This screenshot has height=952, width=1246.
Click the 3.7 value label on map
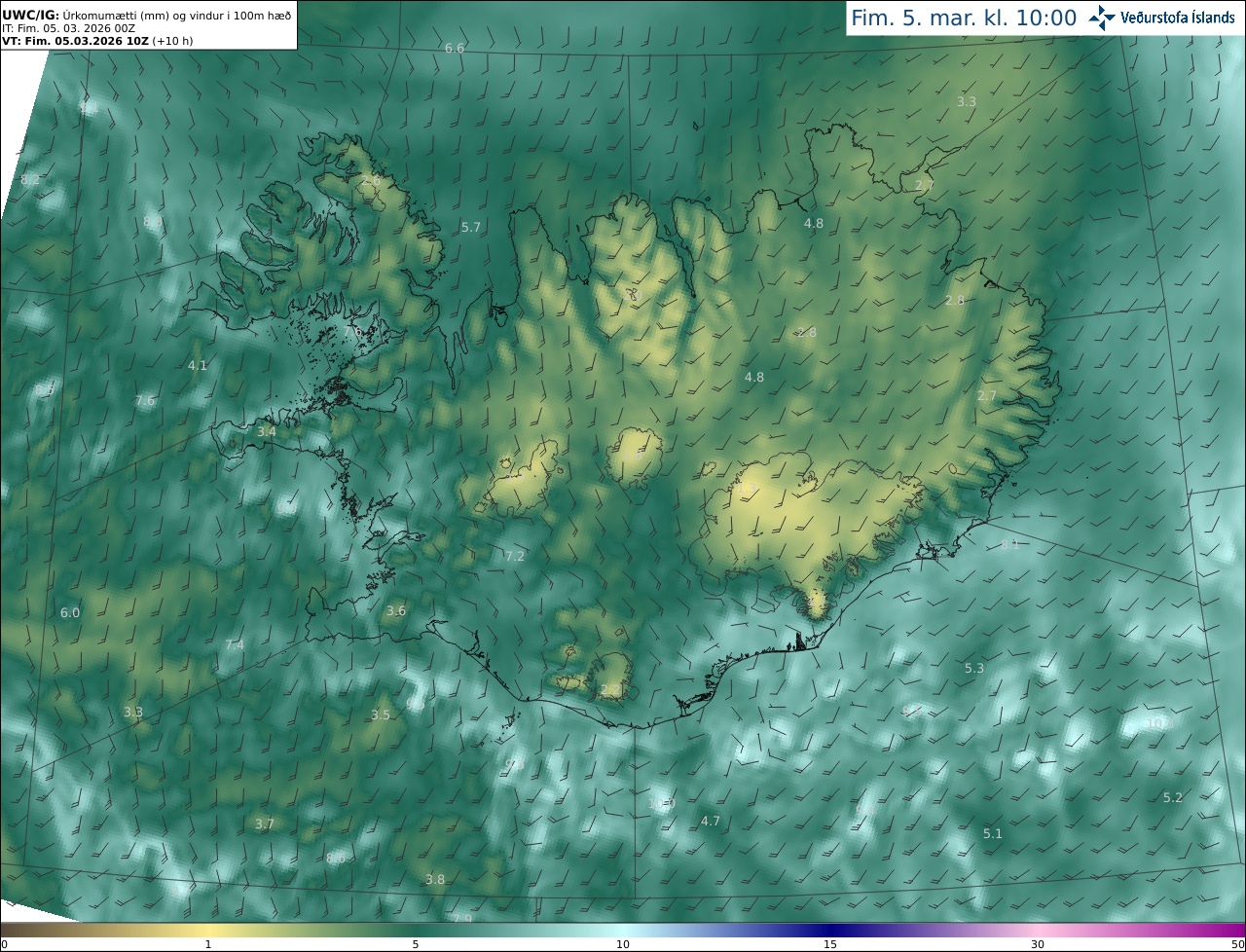tap(265, 824)
